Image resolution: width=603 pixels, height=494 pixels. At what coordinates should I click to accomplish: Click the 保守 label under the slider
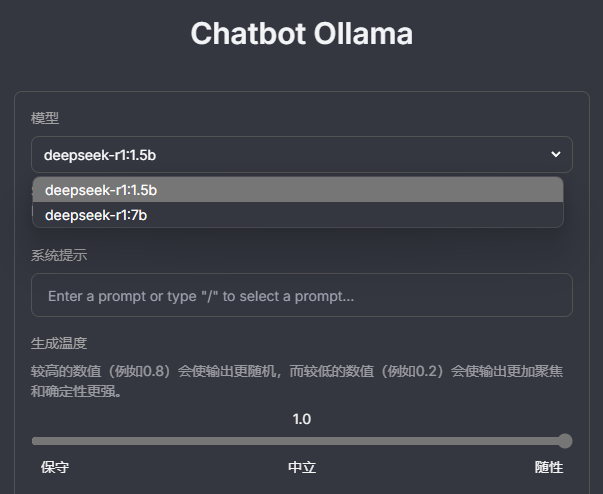click(55, 467)
